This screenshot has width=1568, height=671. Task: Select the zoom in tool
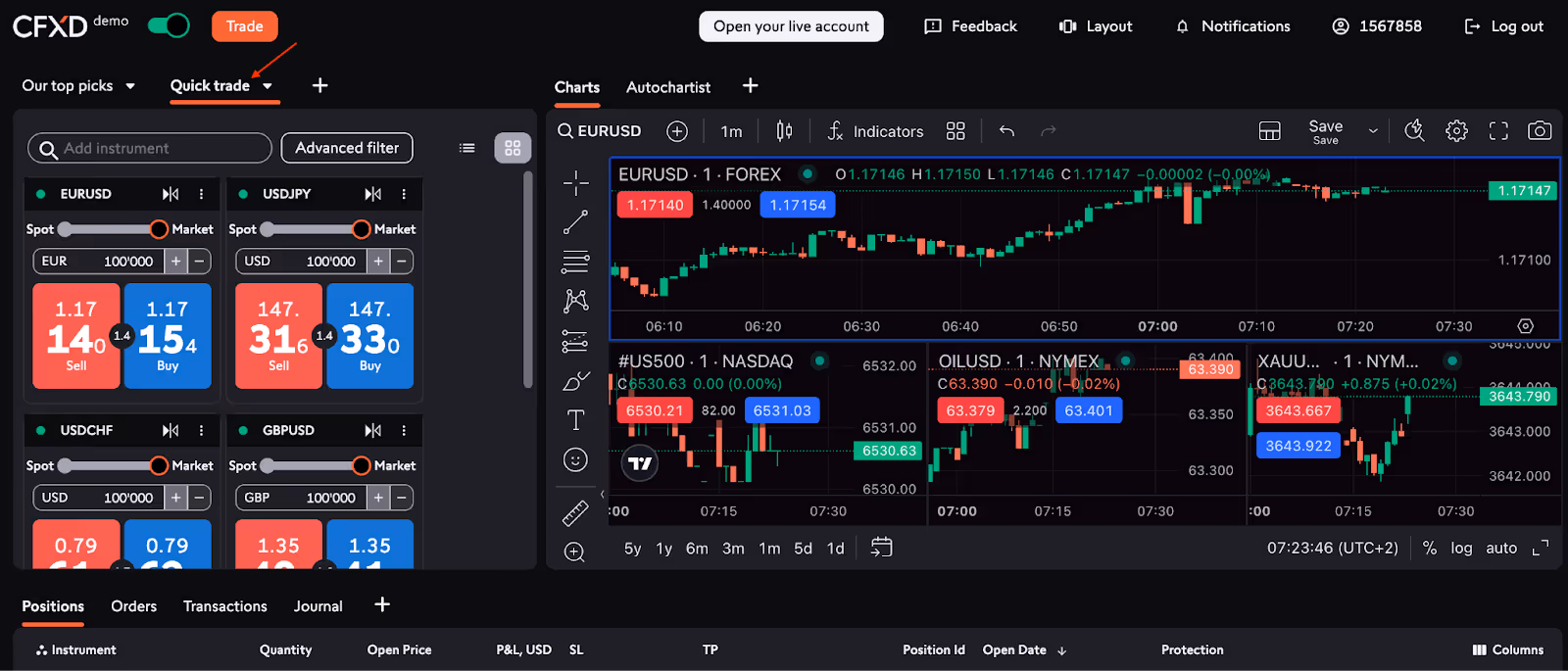coord(575,552)
